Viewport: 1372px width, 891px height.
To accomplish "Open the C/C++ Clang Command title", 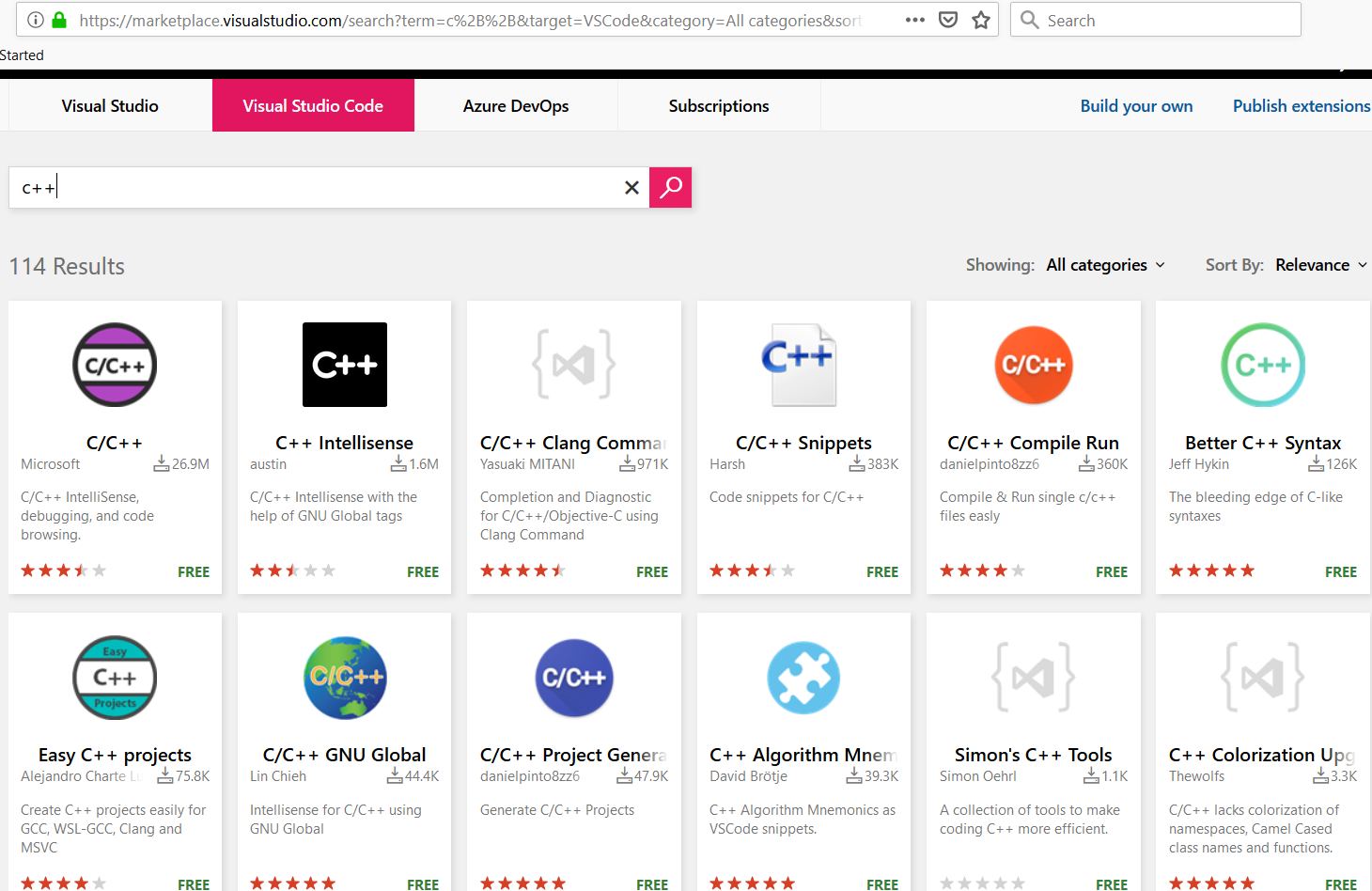I will coord(574,443).
